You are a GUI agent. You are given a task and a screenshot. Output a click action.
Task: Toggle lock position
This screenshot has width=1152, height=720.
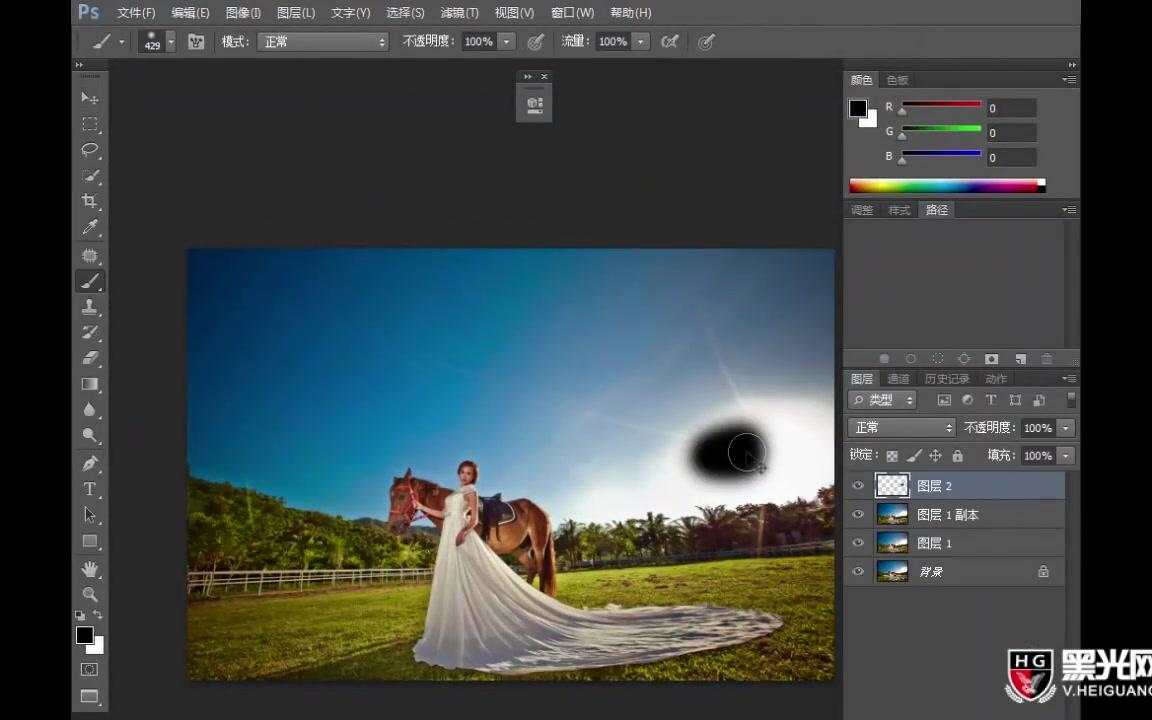[935, 456]
